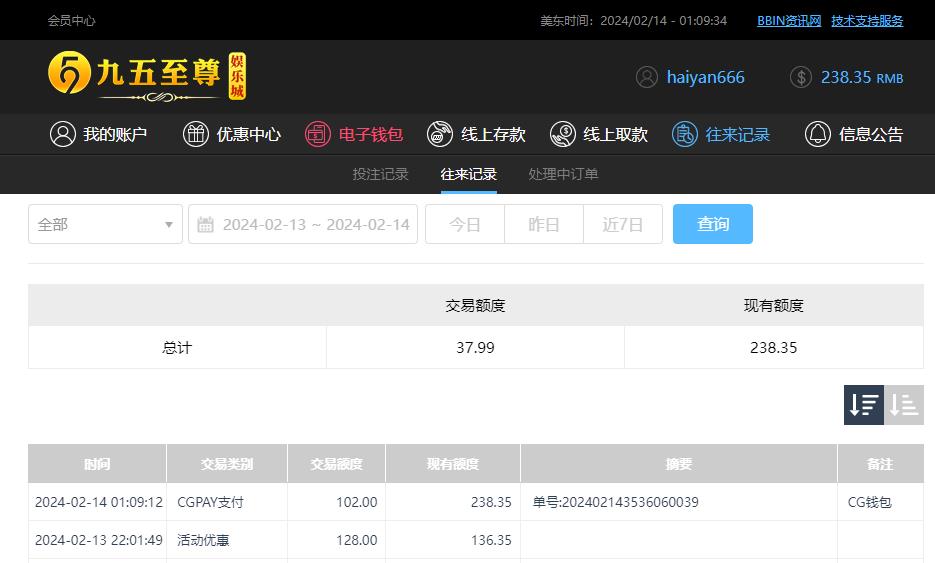This screenshot has height=563, width=935.
Task: Click the 交易类别 column header
Action: [x=227, y=463]
